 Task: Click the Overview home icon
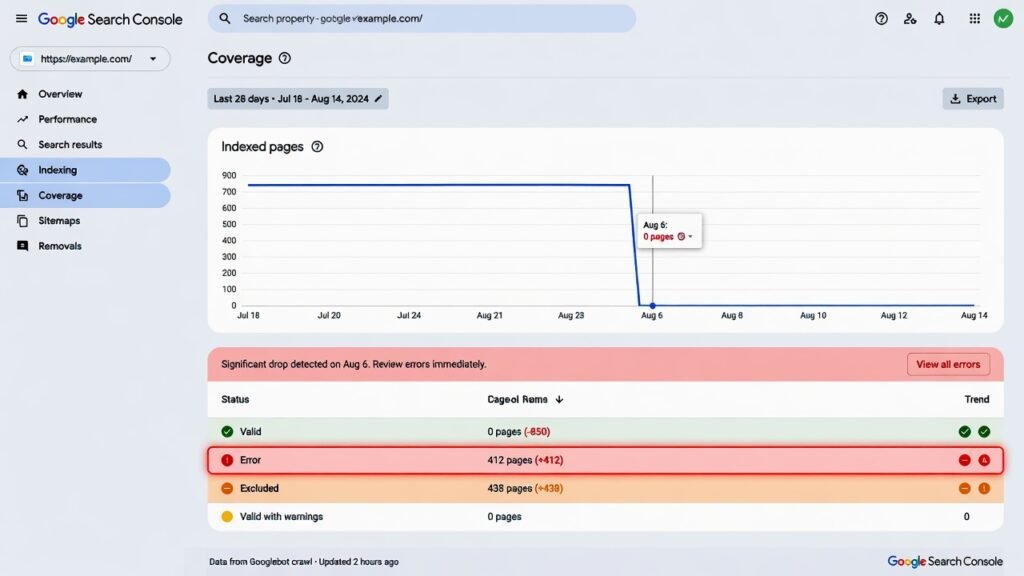[22, 94]
